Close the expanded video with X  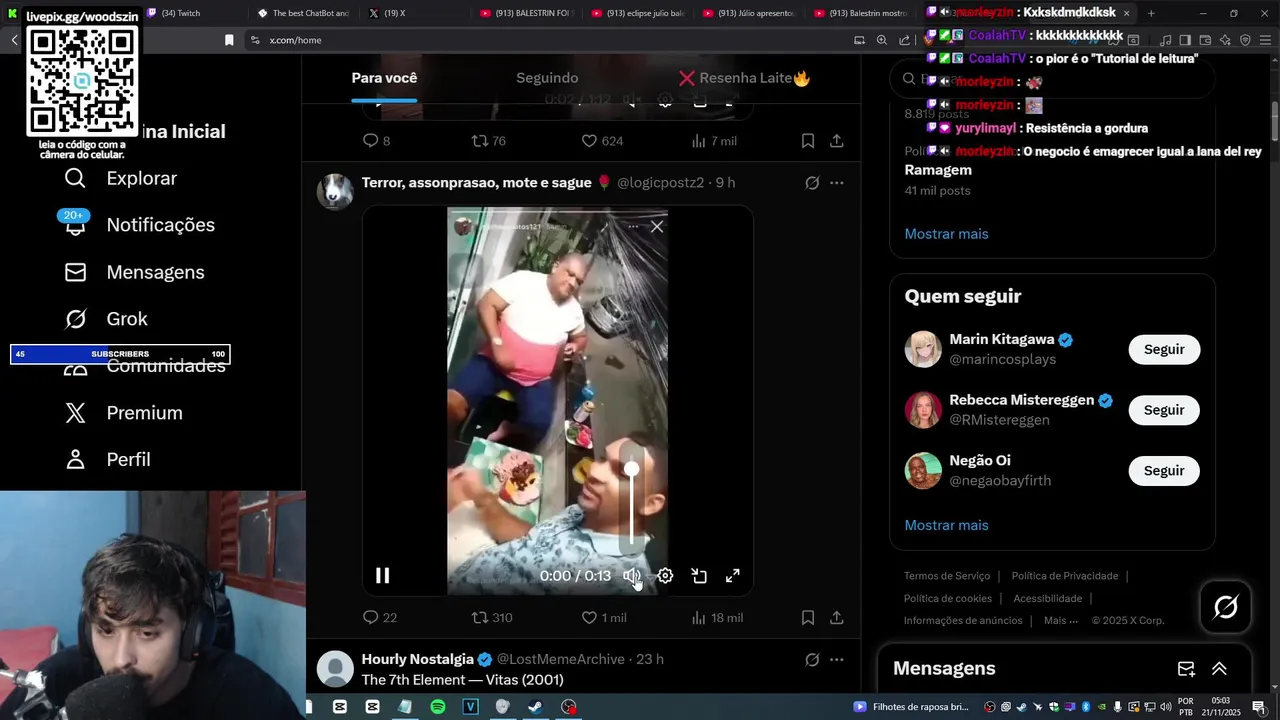coord(657,227)
